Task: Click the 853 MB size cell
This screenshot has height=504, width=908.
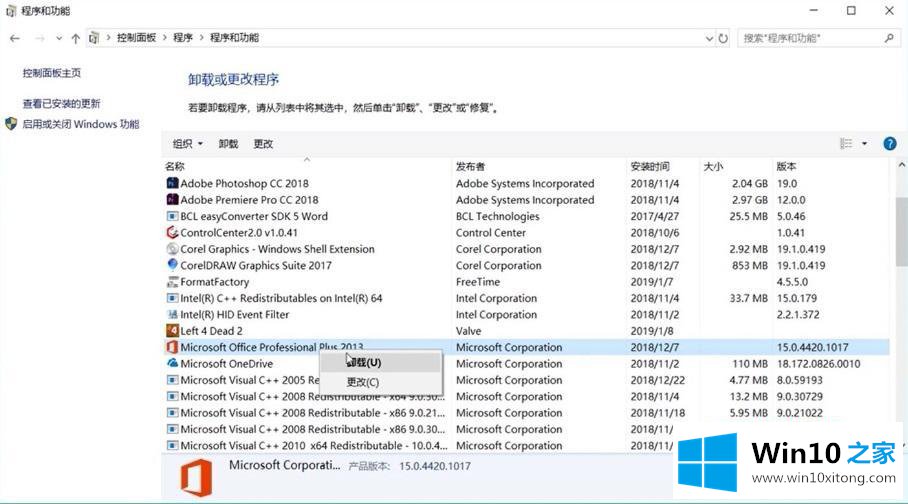Action: pyautogui.click(x=750, y=265)
